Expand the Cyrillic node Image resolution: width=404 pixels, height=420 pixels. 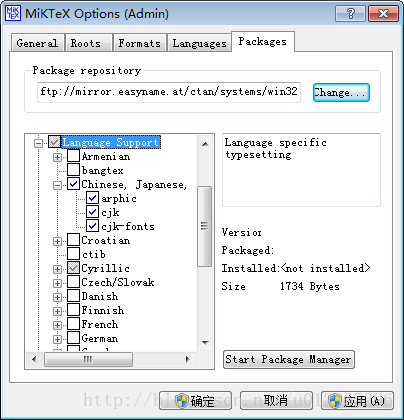(x=57, y=269)
